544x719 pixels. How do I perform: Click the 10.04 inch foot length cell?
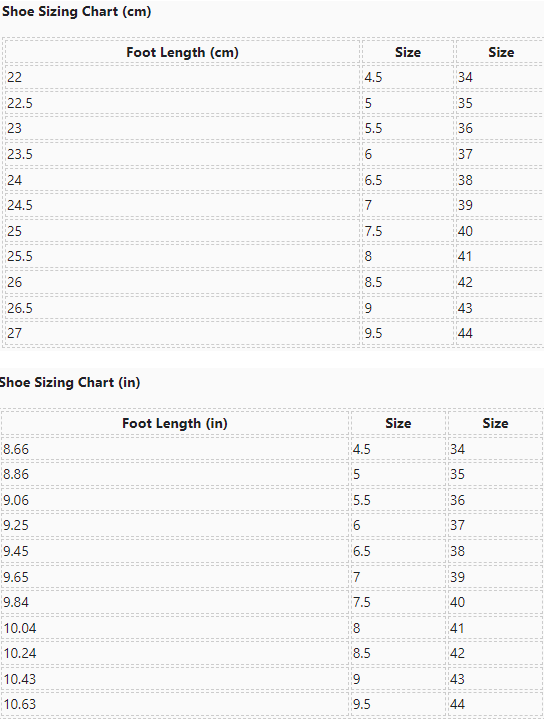175,628
